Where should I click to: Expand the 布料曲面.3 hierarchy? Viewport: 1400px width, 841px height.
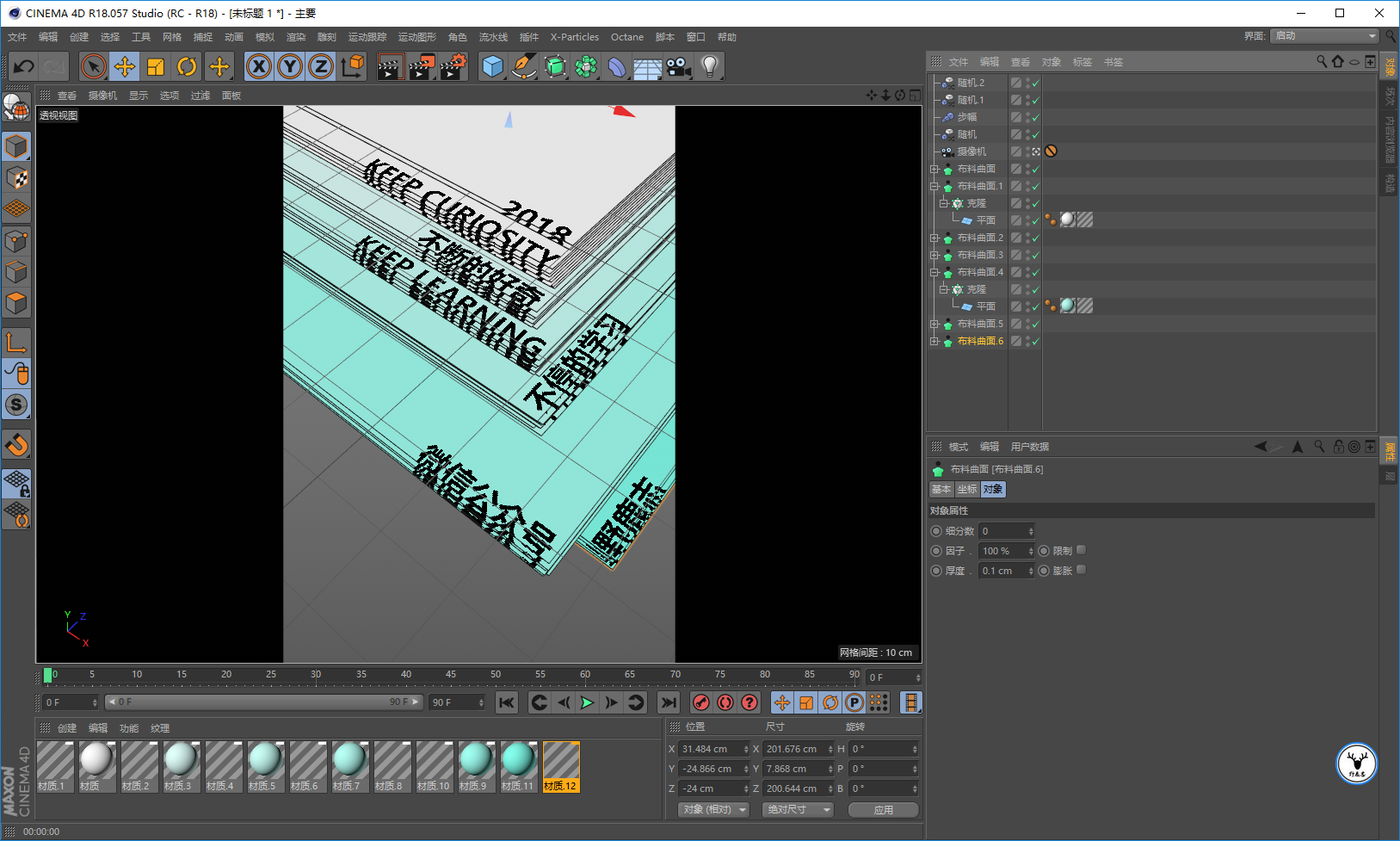tap(934, 255)
